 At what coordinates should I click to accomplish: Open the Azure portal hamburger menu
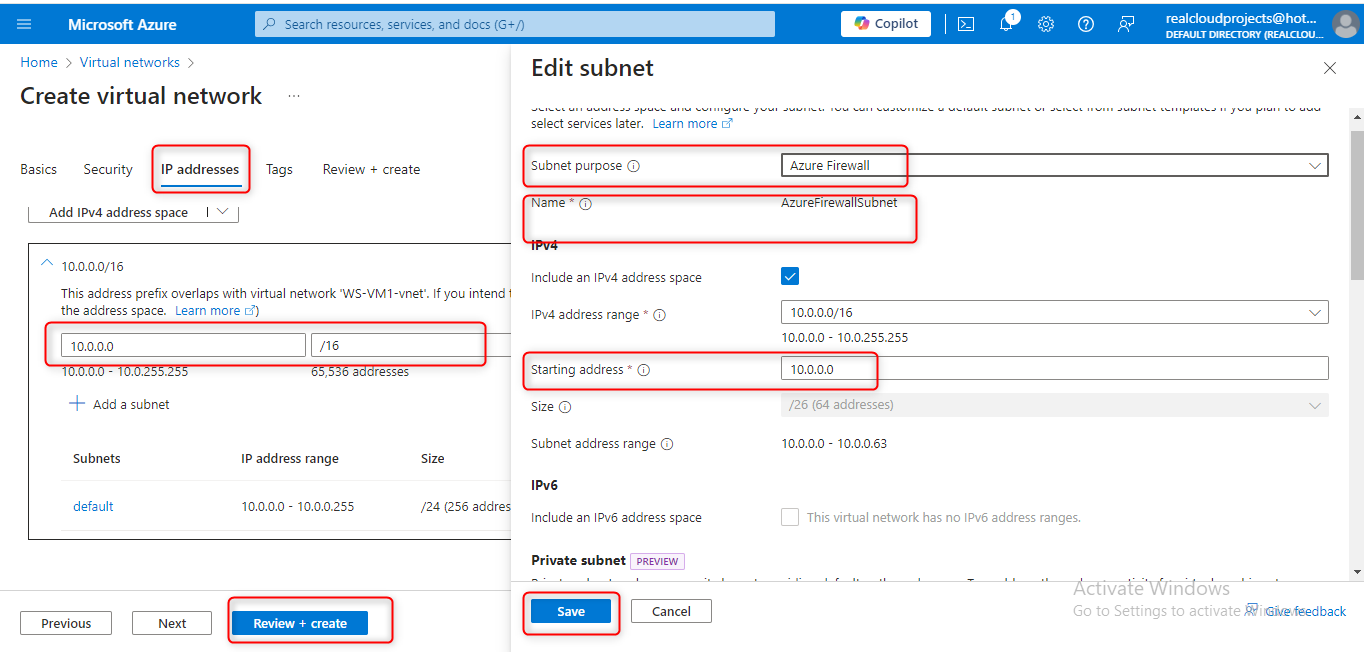(x=24, y=24)
